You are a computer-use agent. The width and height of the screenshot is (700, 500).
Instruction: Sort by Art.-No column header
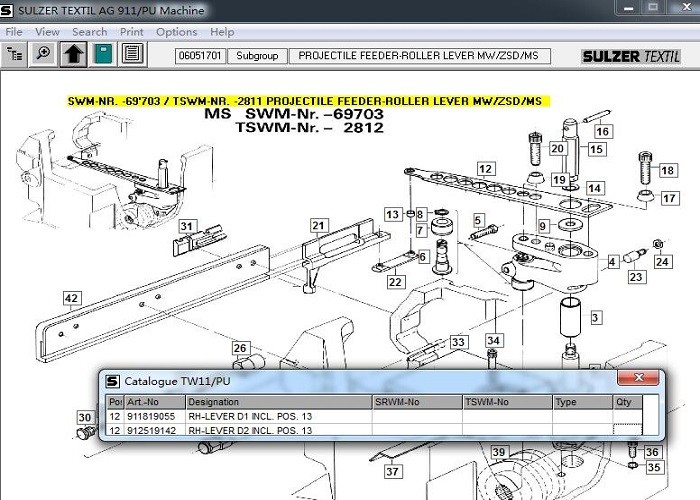(x=154, y=402)
